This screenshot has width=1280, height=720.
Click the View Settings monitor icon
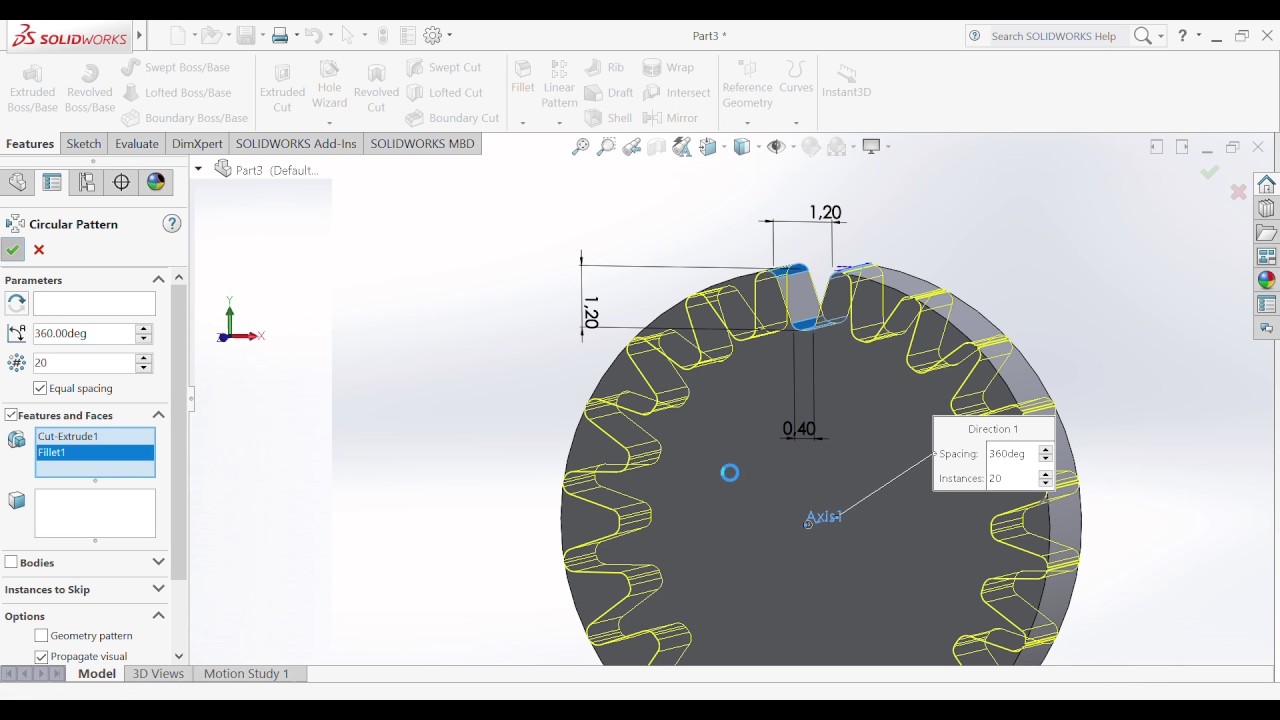[872, 147]
